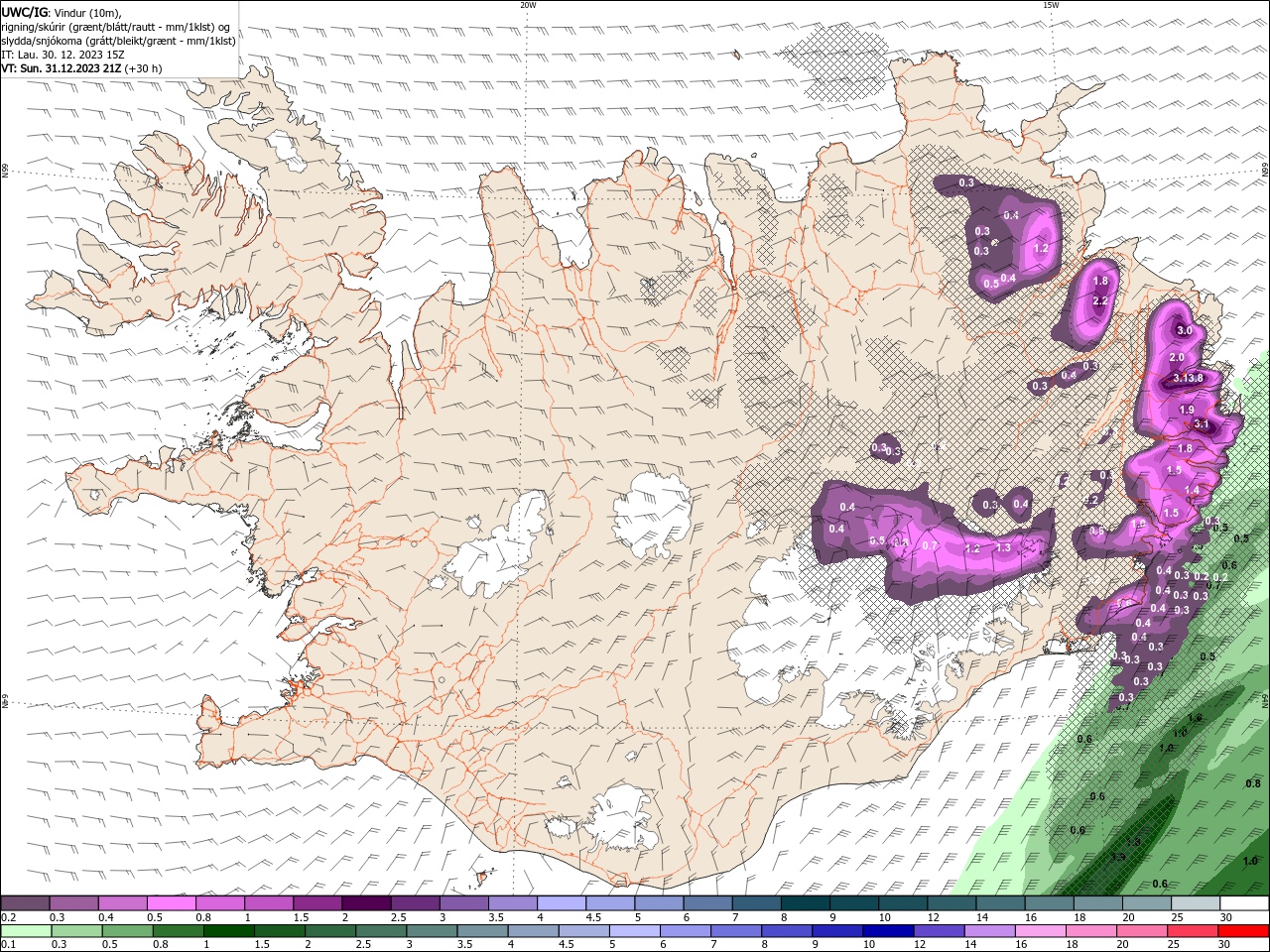The height and width of the screenshot is (952, 1270).
Task: Pick snow legend swatch starting at 25
Action: coord(1194,903)
